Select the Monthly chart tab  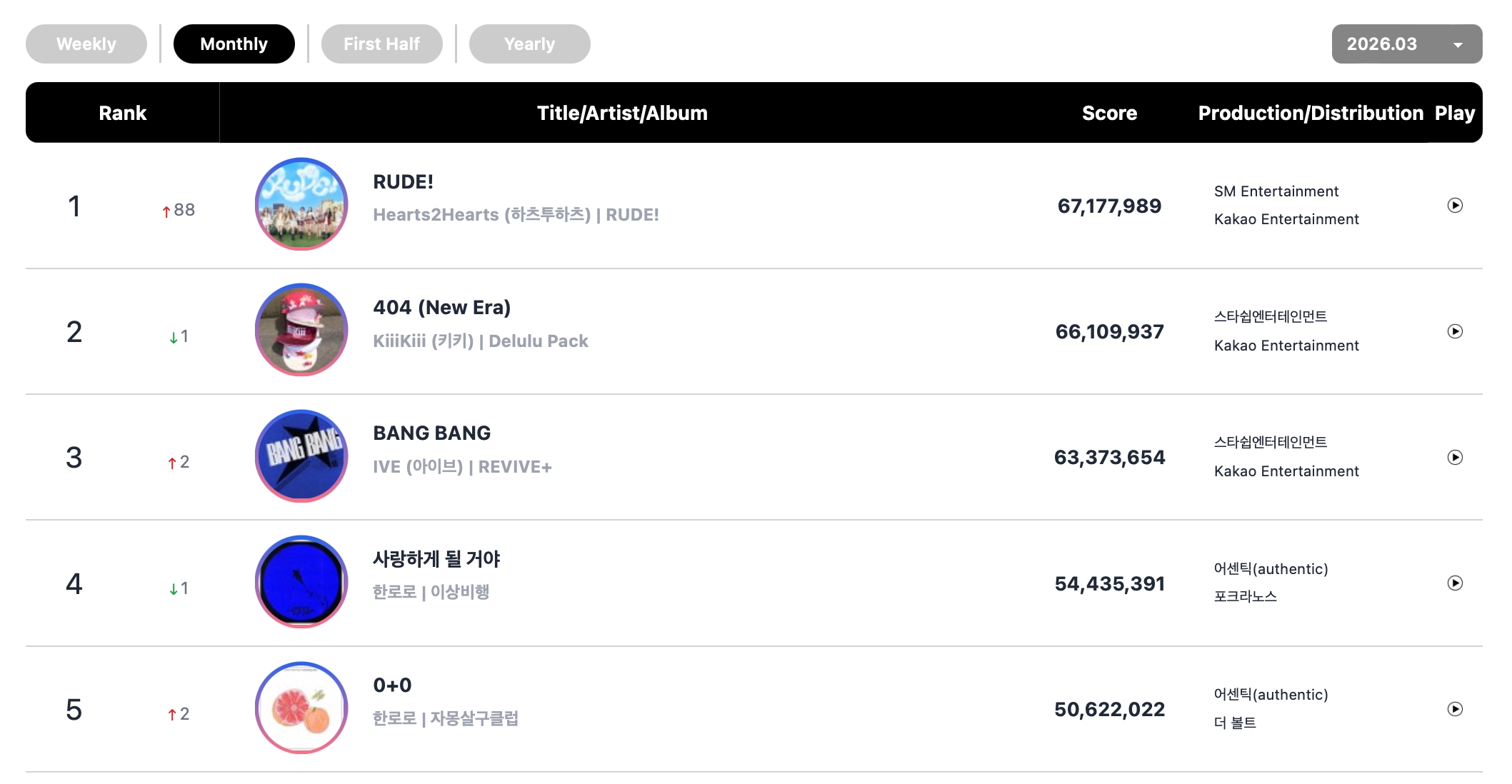234,44
